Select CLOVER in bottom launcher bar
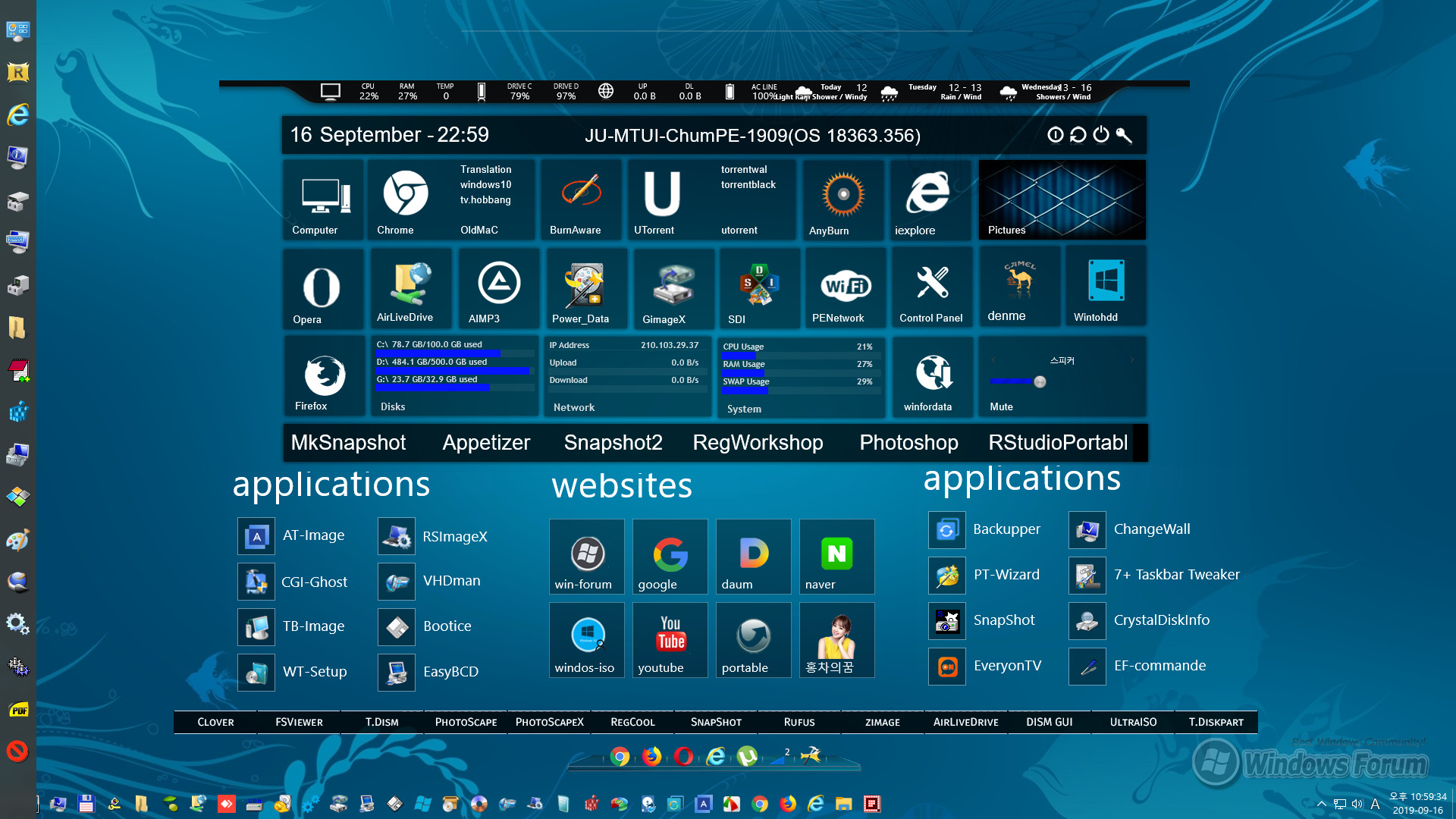This screenshot has height=819, width=1456. (215, 723)
